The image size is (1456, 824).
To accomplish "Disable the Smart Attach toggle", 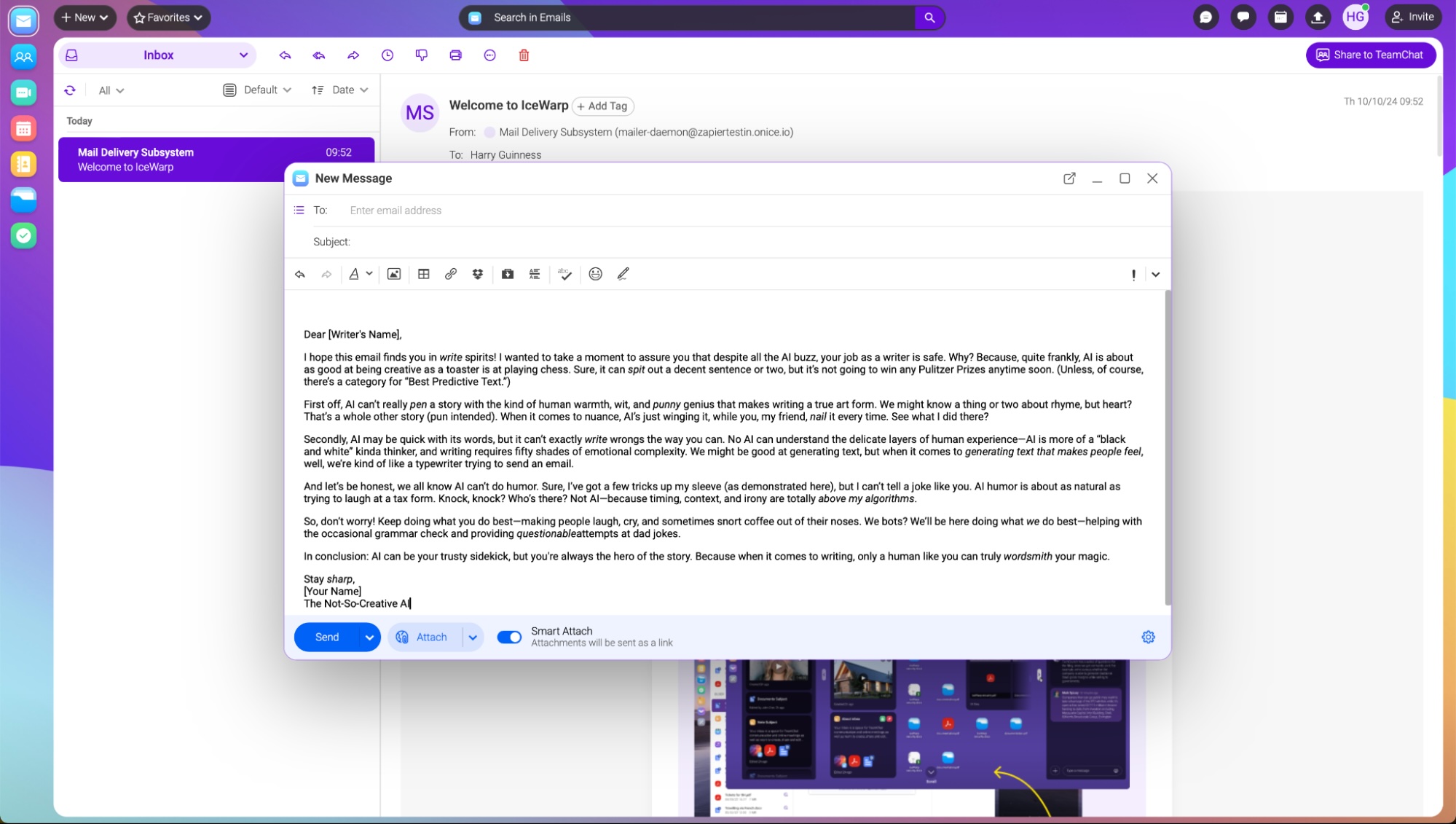I will coord(509,637).
